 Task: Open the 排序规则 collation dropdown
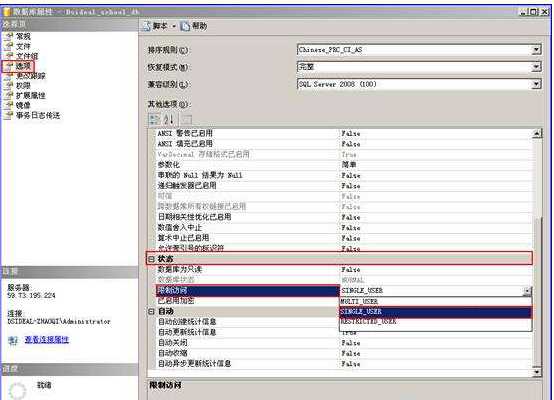click(536, 50)
